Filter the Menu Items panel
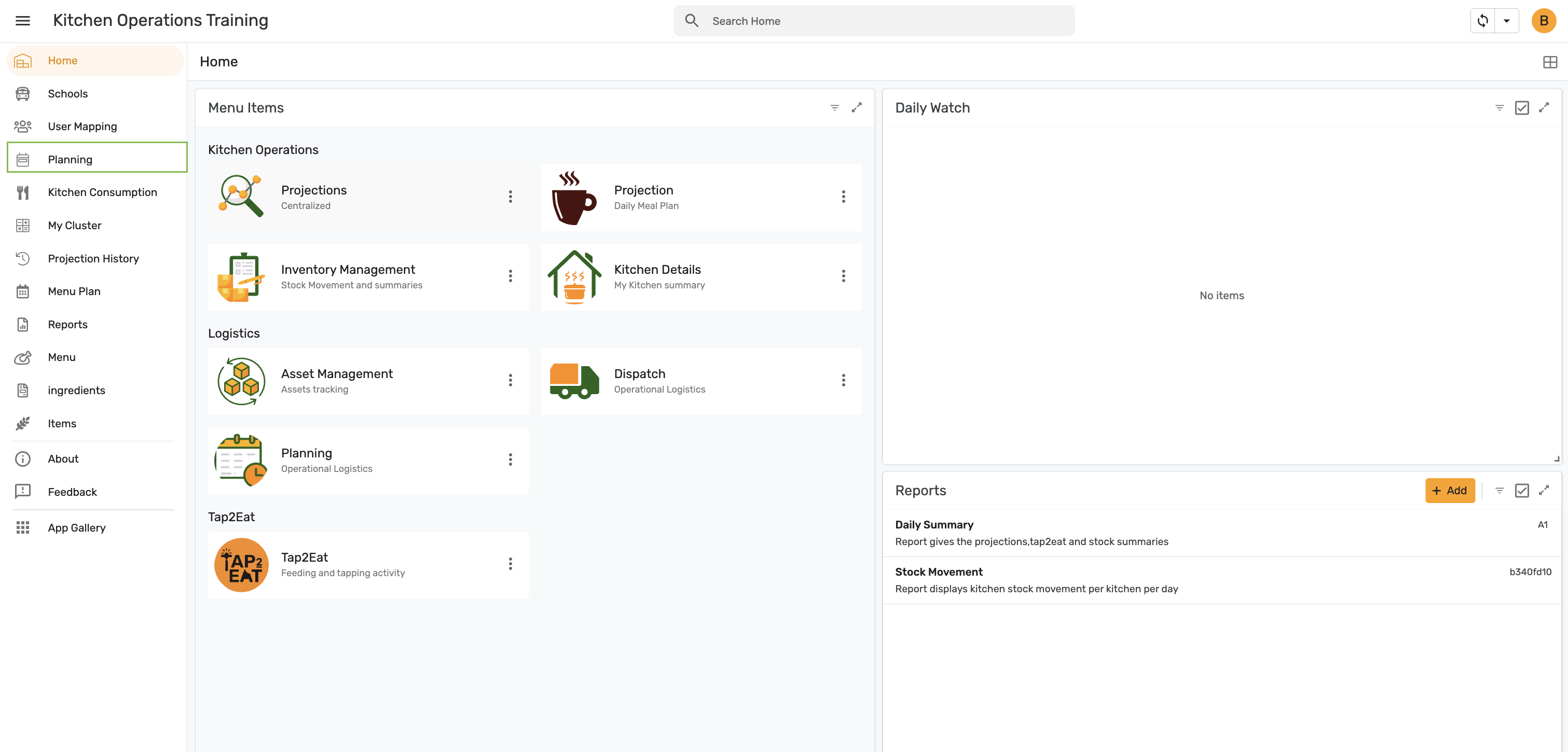The image size is (1568, 752). pyautogui.click(x=834, y=108)
